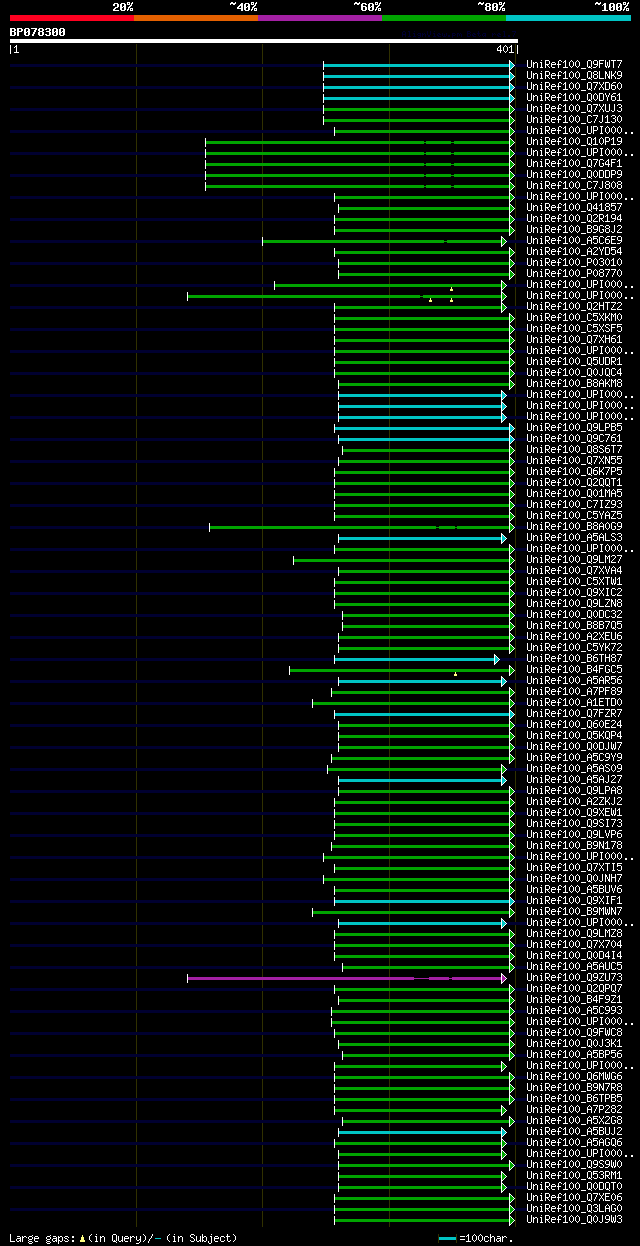Viewport: 640px width, 1246px height.
Task: Choose the UniRef100_Q01MA5 hit
Action: pyautogui.click(x=574, y=493)
